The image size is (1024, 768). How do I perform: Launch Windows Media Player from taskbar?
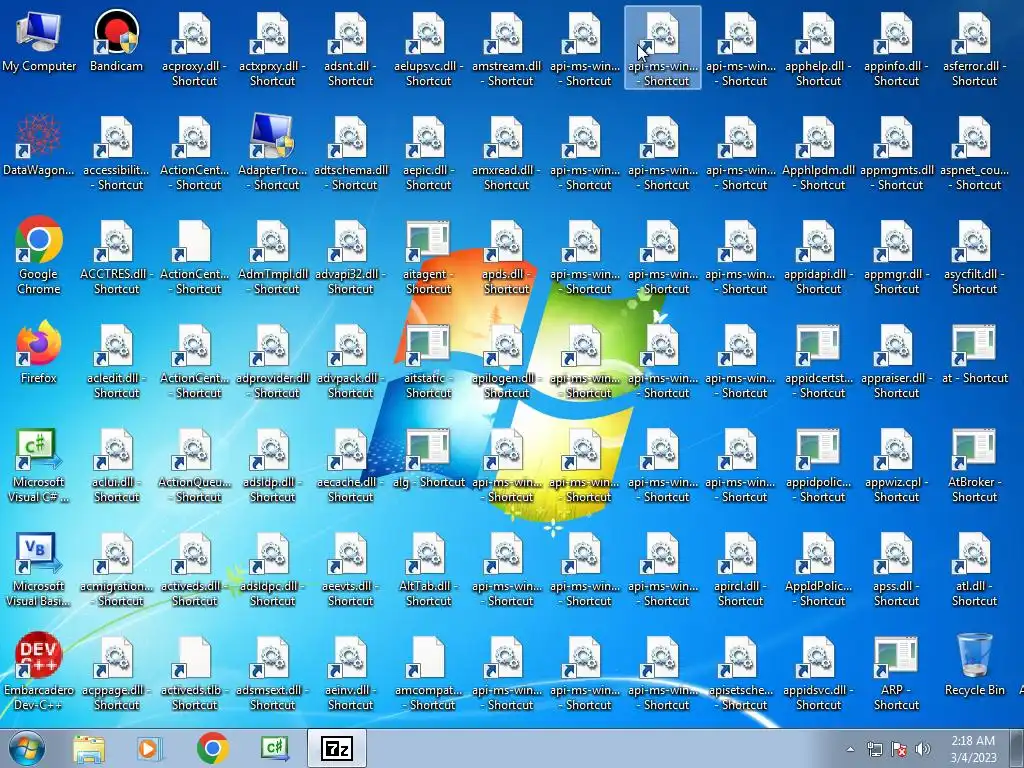point(150,748)
